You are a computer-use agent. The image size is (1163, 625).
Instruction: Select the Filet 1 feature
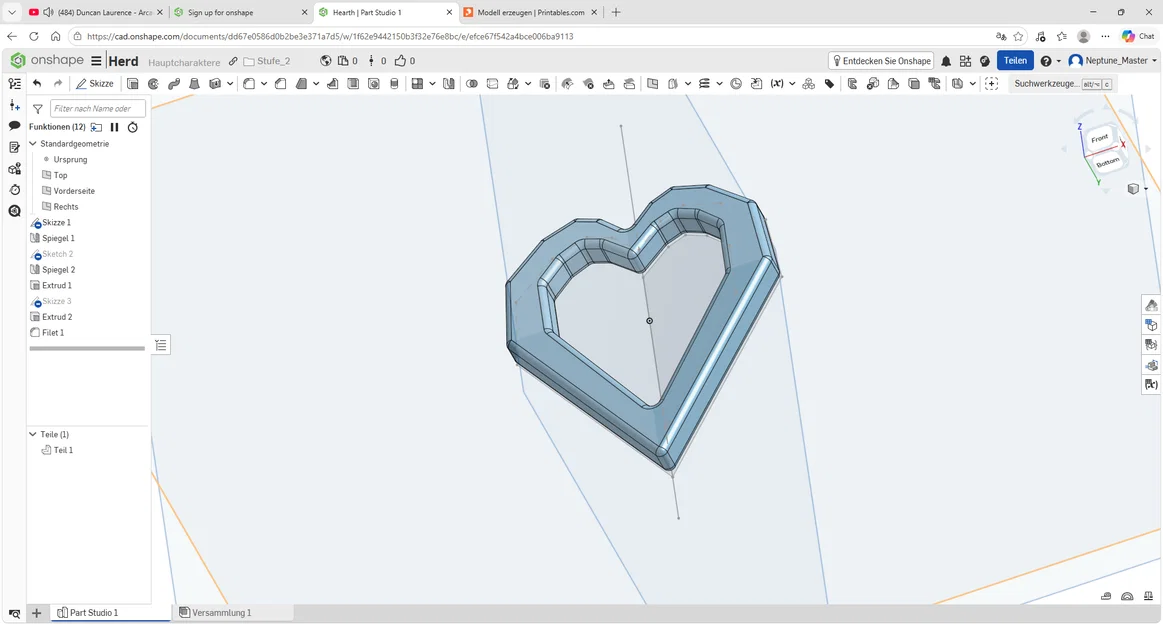click(53, 333)
